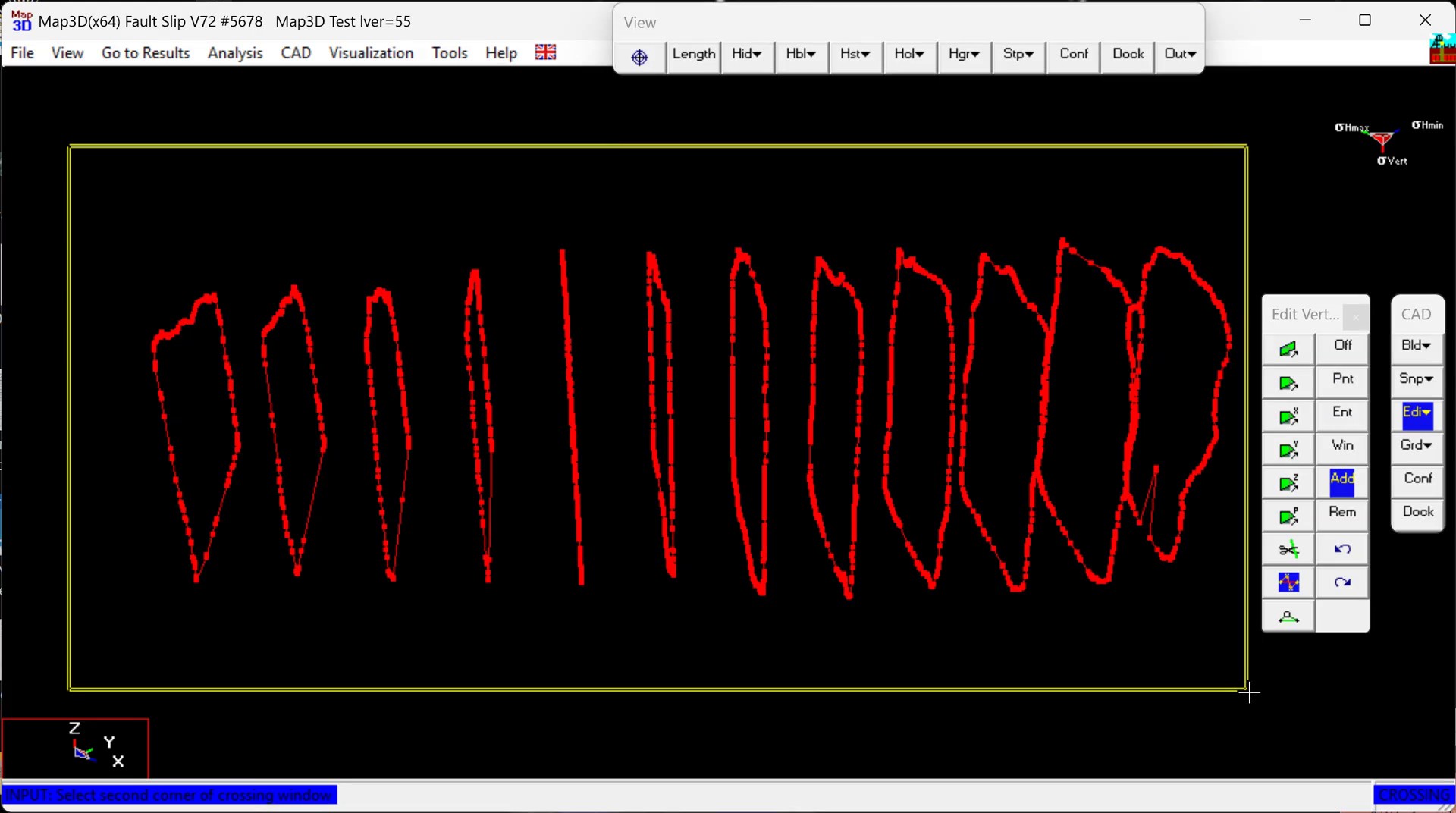This screenshot has height=813, width=1456.
Task: Click Dock in the CAD panel
Action: click(x=1417, y=512)
